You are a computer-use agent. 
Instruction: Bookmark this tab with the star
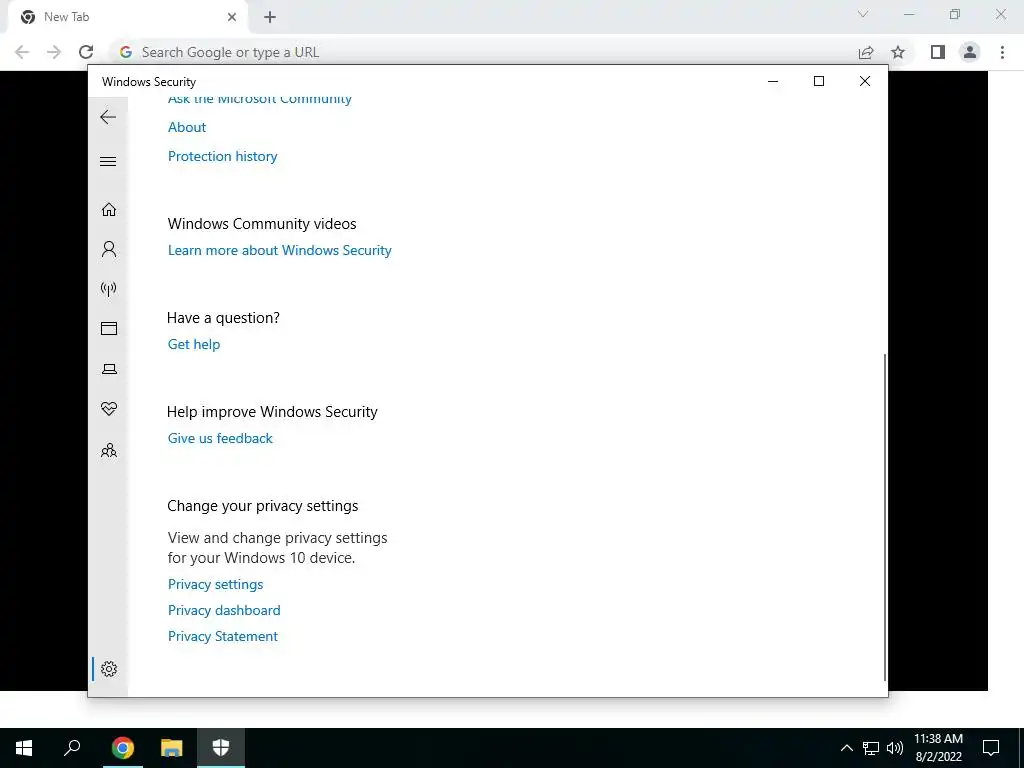coord(898,52)
